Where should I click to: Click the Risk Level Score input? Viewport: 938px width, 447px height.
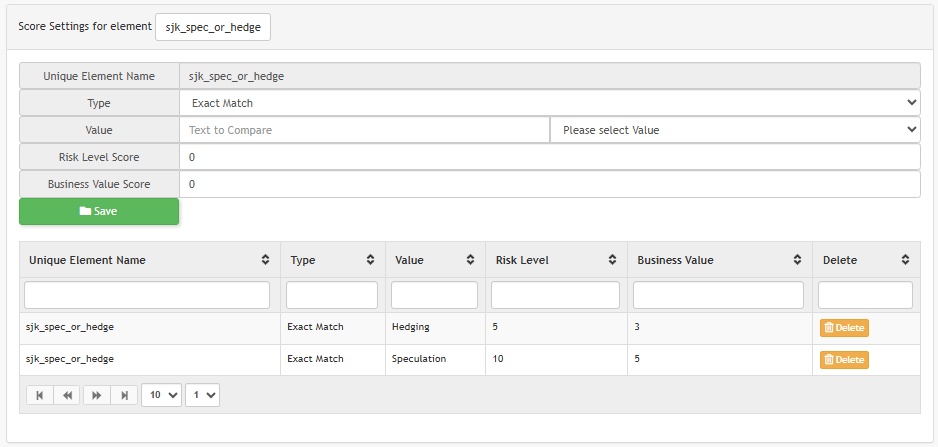549,157
